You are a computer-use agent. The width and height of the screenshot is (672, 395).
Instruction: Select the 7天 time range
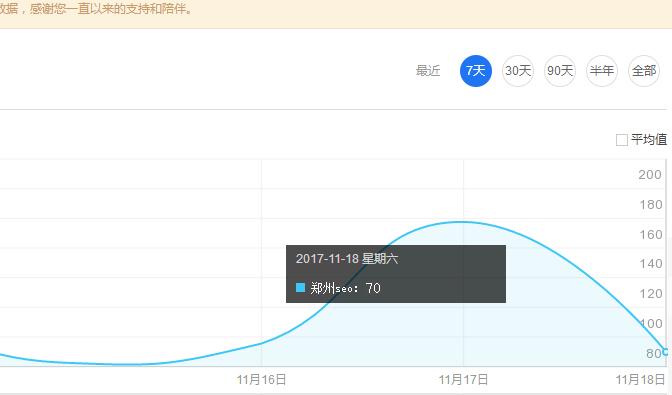[x=476, y=71]
